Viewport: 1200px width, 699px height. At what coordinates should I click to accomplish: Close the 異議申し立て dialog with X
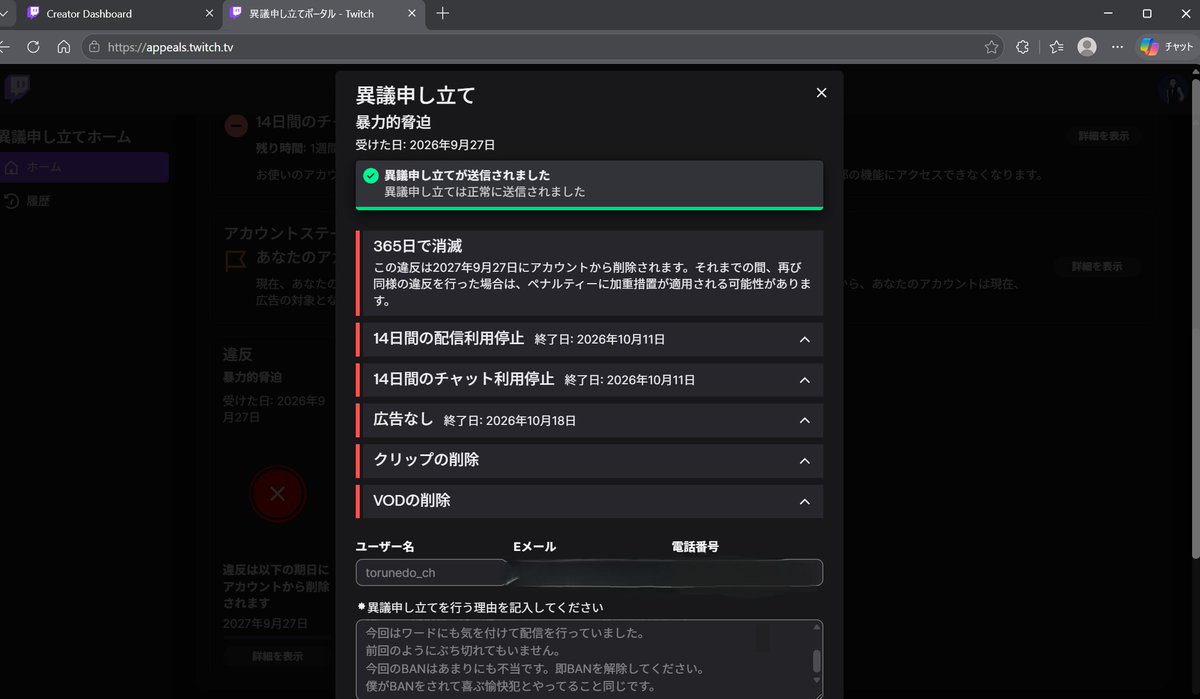(821, 93)
